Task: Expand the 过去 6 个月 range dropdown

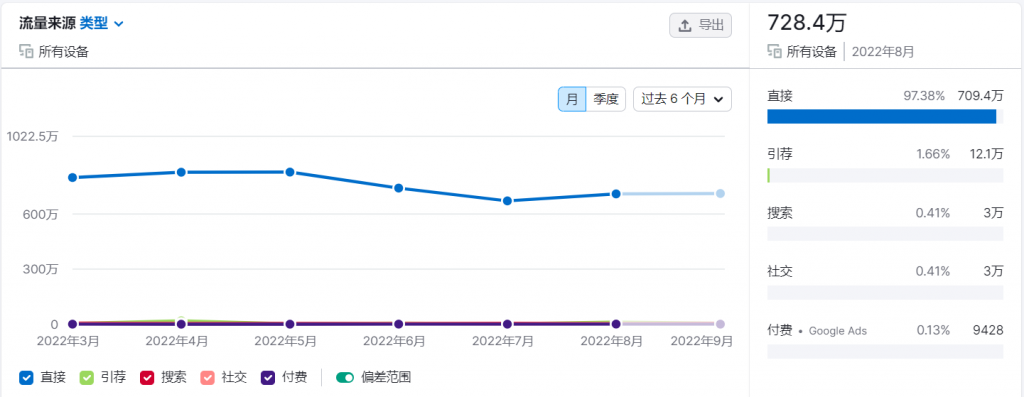Action: pyautogui.click(x=682, y=99)
